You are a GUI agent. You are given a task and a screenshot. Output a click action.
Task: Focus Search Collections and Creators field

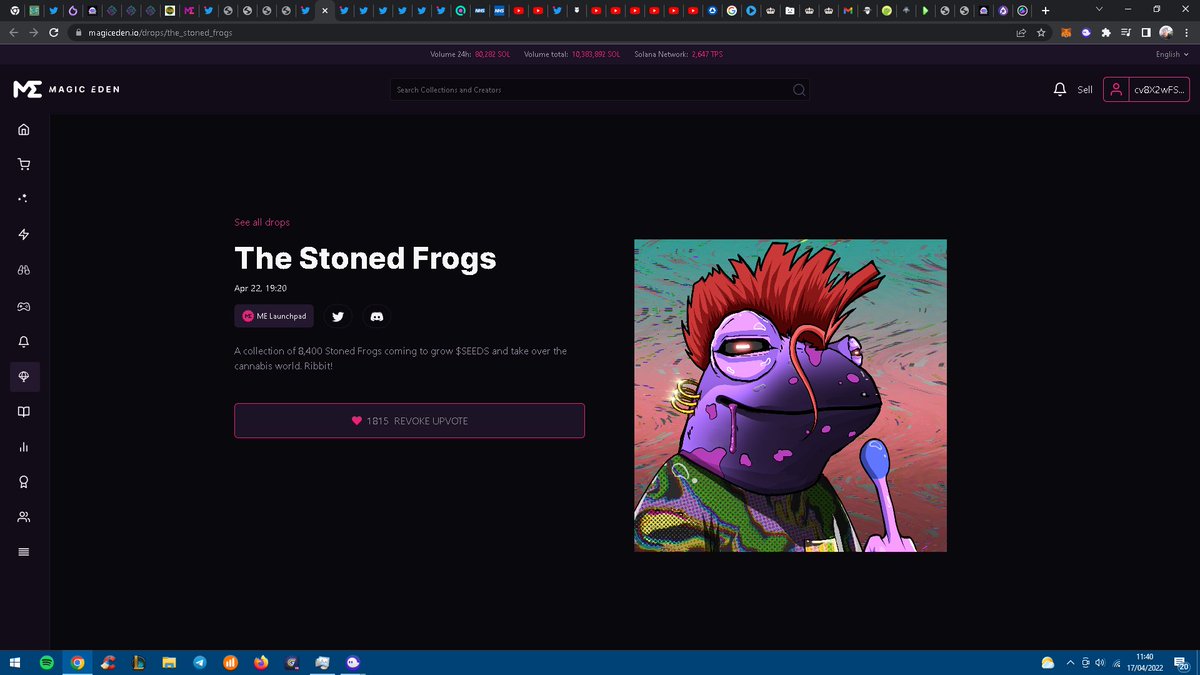click(x=600, y=90)
